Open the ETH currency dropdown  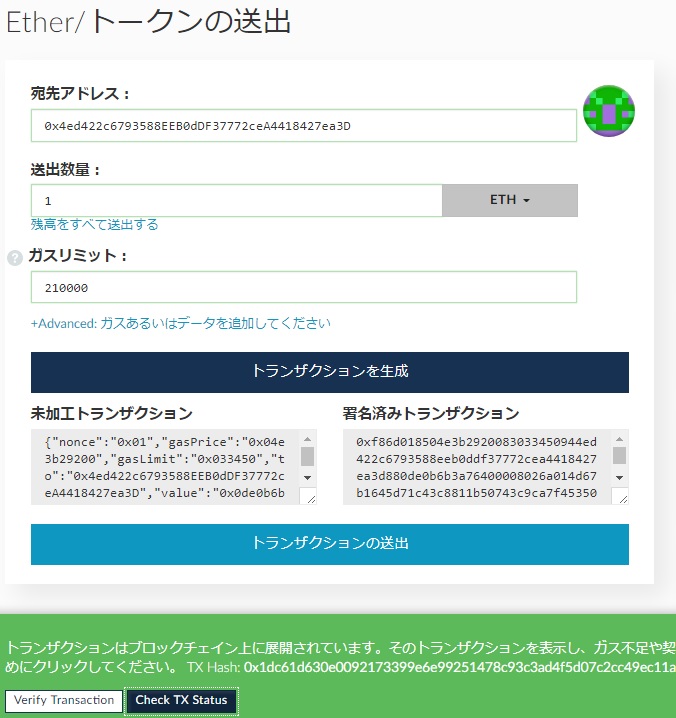point(510,200)
